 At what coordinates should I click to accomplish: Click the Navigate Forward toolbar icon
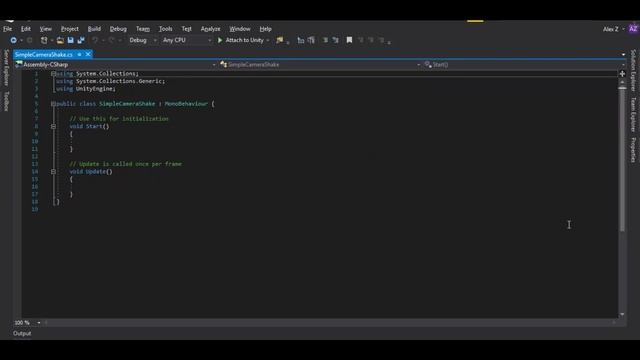pos(29,40)
